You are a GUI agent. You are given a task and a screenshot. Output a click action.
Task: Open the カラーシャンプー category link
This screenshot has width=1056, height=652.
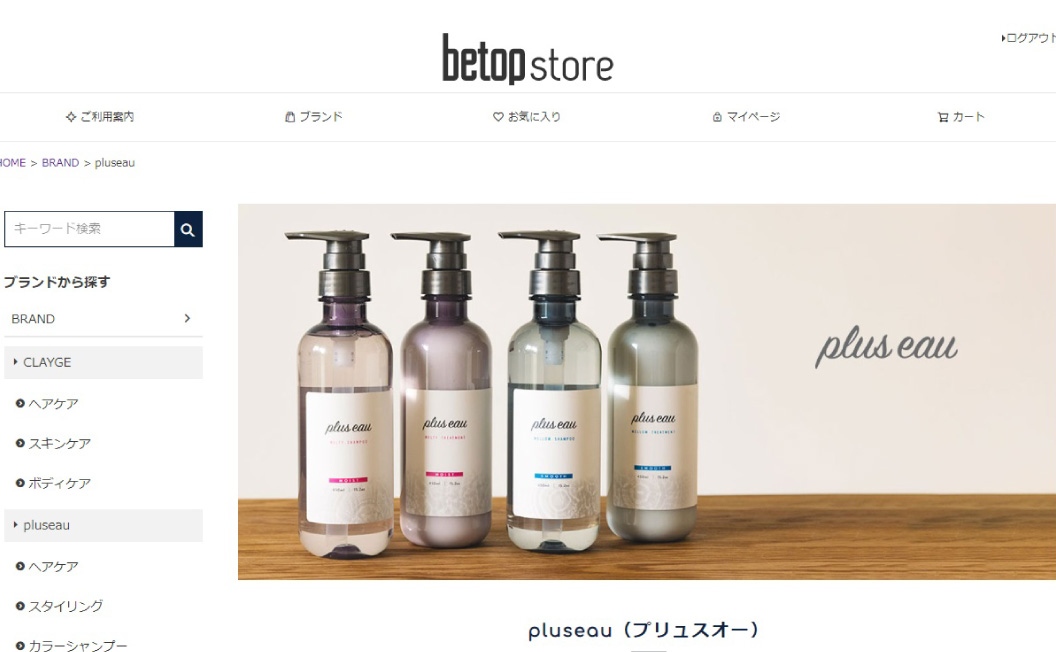77,645
